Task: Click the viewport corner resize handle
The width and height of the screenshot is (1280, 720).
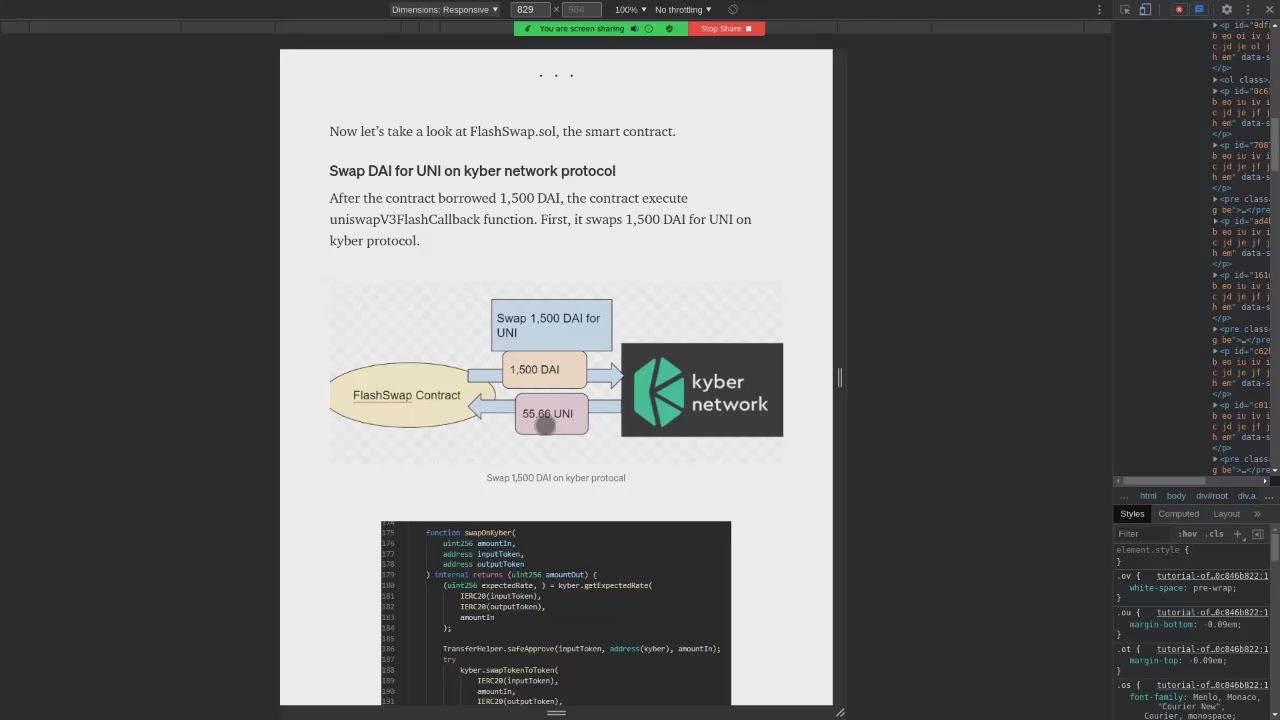Action: 840,712
